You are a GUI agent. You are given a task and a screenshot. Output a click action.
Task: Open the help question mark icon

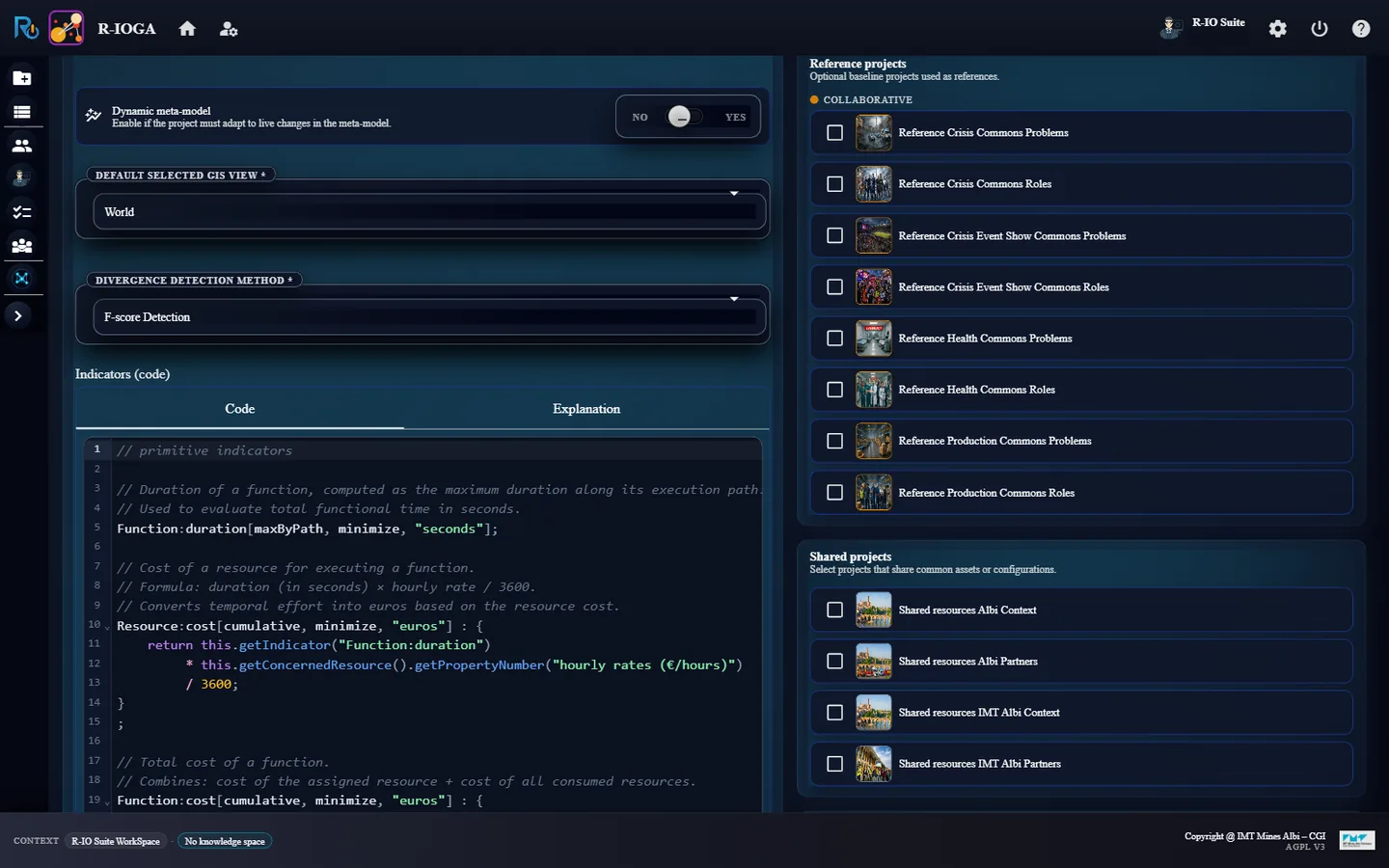1361,29
